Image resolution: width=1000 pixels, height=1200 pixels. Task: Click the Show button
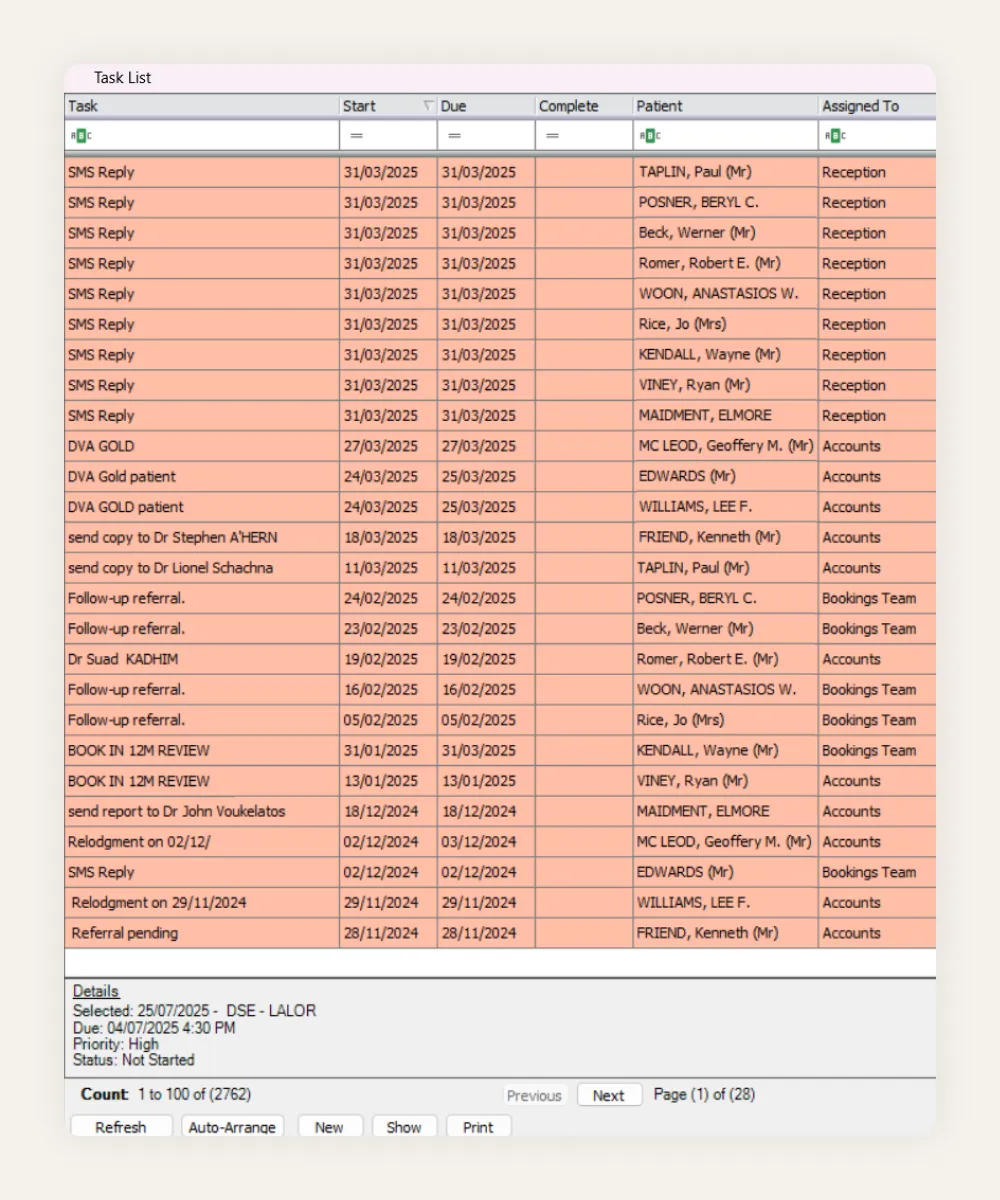[x=404, y=1127]
